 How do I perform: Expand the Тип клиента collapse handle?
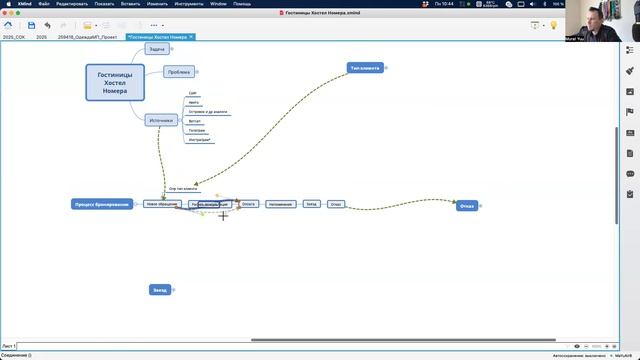tap(386, 68)
